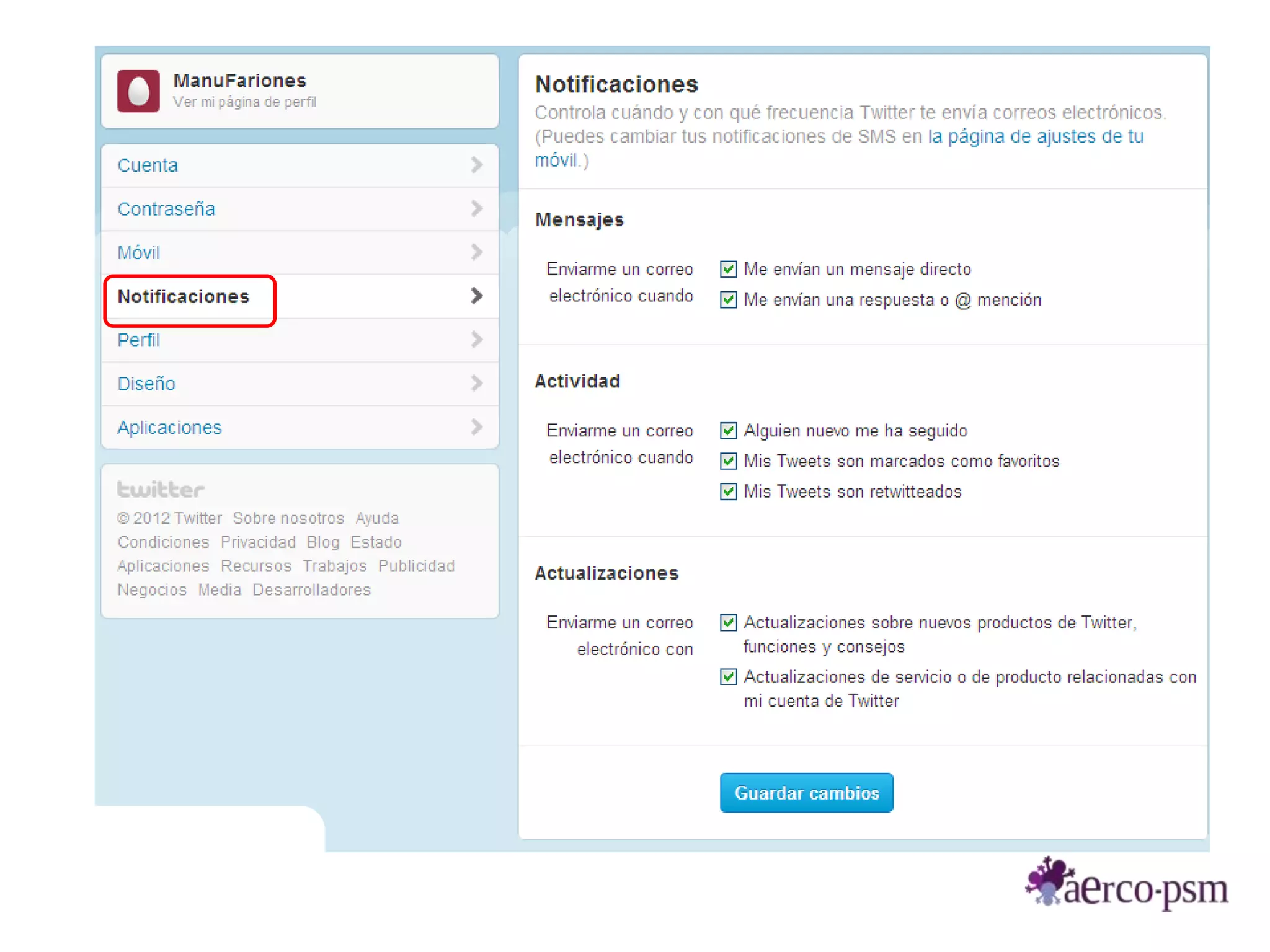The image size is (1270, 952).
Task: Open the Privacidad footer link
Action: click(x=258, y=542)
